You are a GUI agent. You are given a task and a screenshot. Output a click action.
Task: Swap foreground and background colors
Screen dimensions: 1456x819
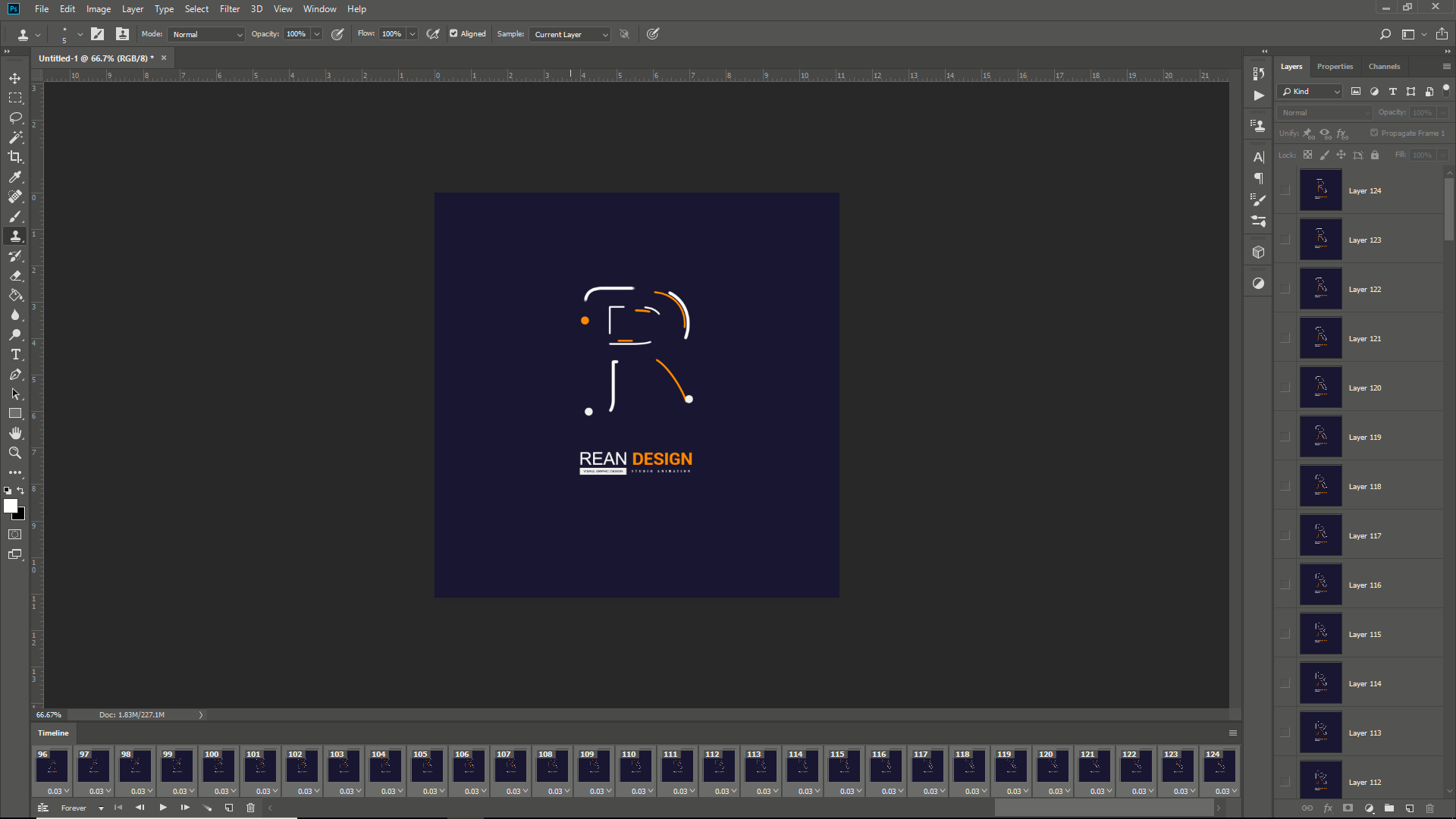21,491
